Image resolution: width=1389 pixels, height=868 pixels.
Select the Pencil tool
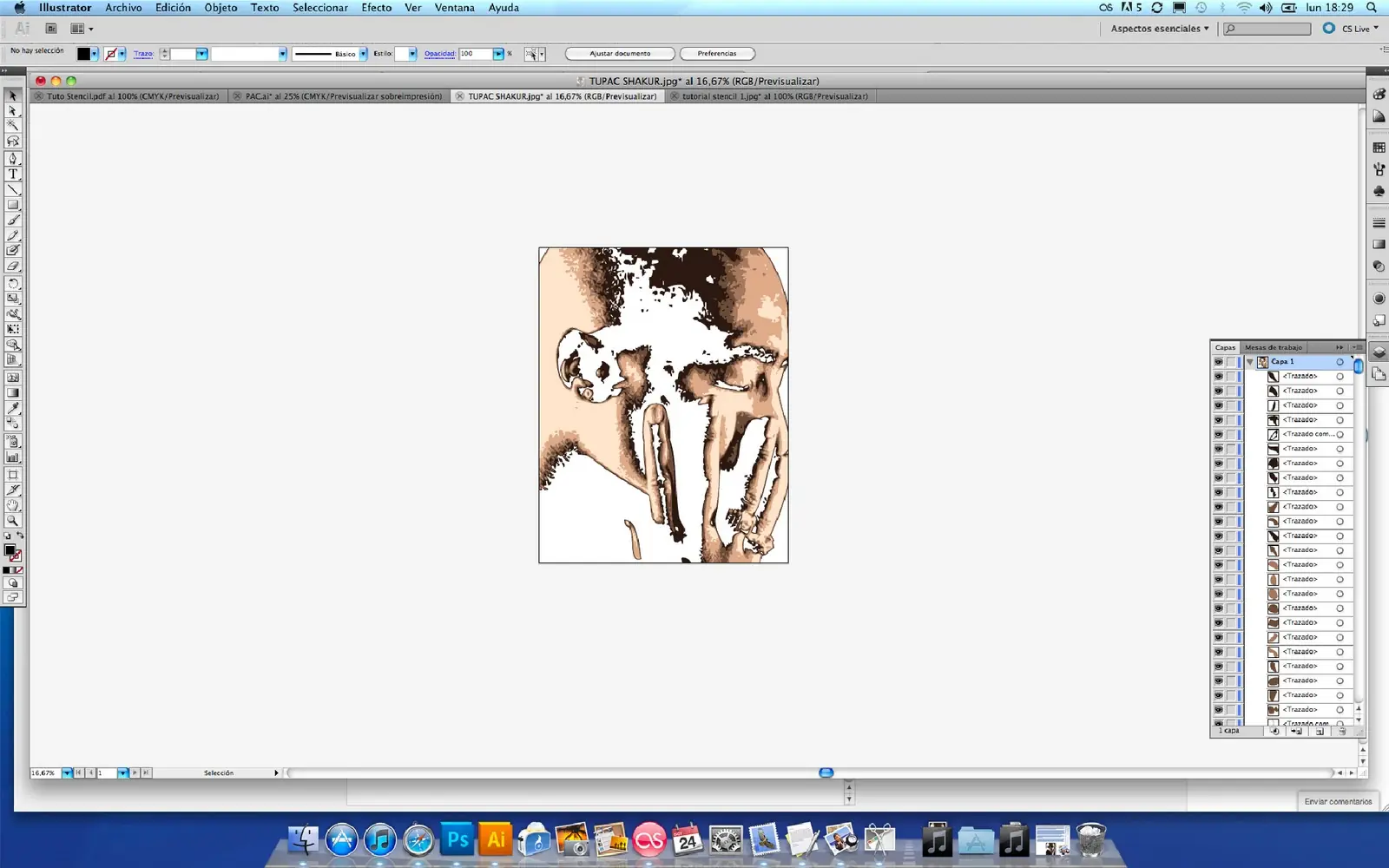[13, 235]
